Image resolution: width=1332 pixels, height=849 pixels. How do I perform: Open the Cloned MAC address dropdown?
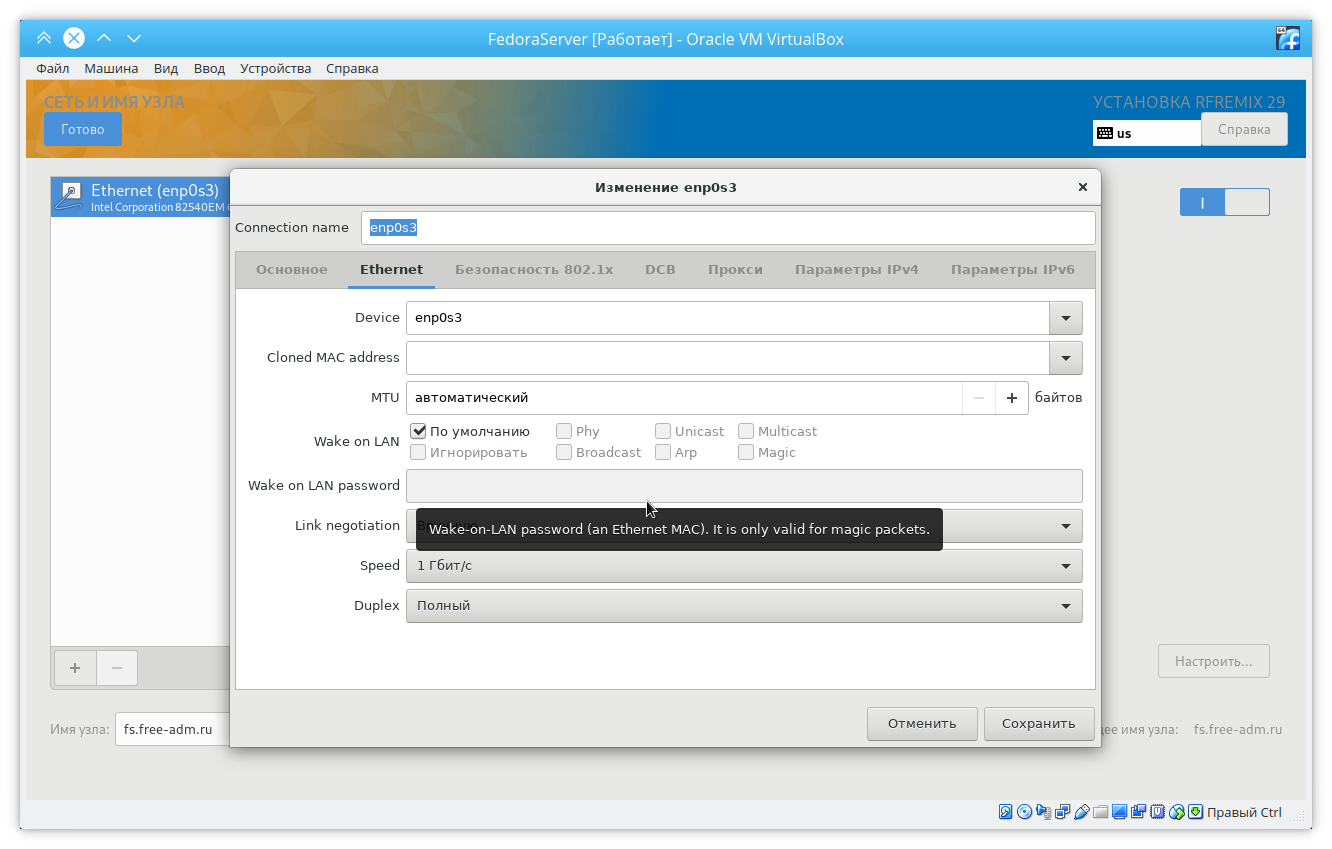[1065, 358]
